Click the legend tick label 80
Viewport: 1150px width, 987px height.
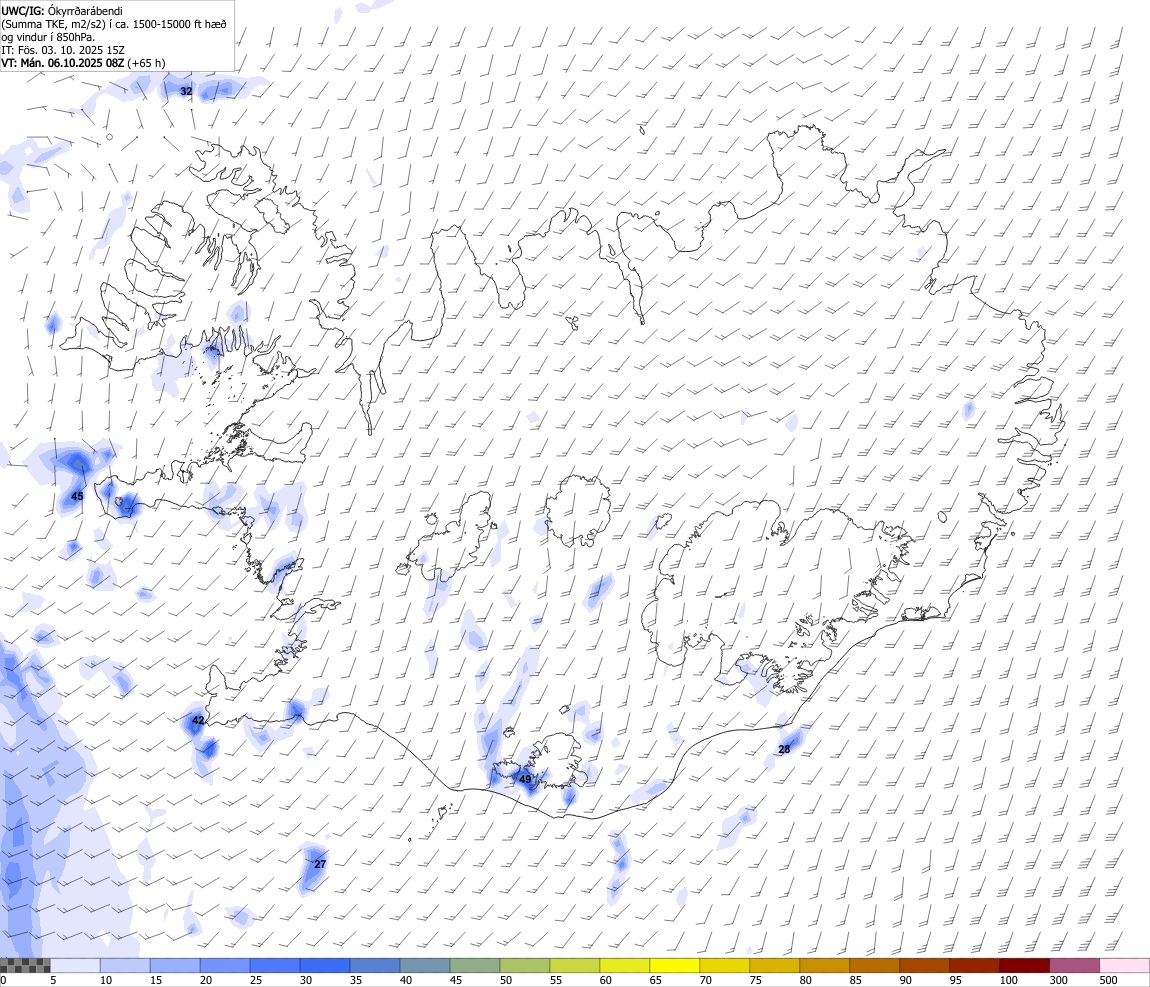click(806, 980)
